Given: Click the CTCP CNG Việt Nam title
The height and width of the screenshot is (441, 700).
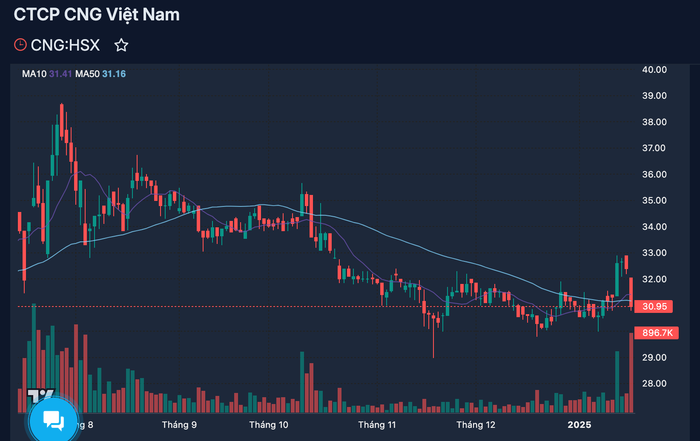Looking at the screenshot, I should 96,15.
